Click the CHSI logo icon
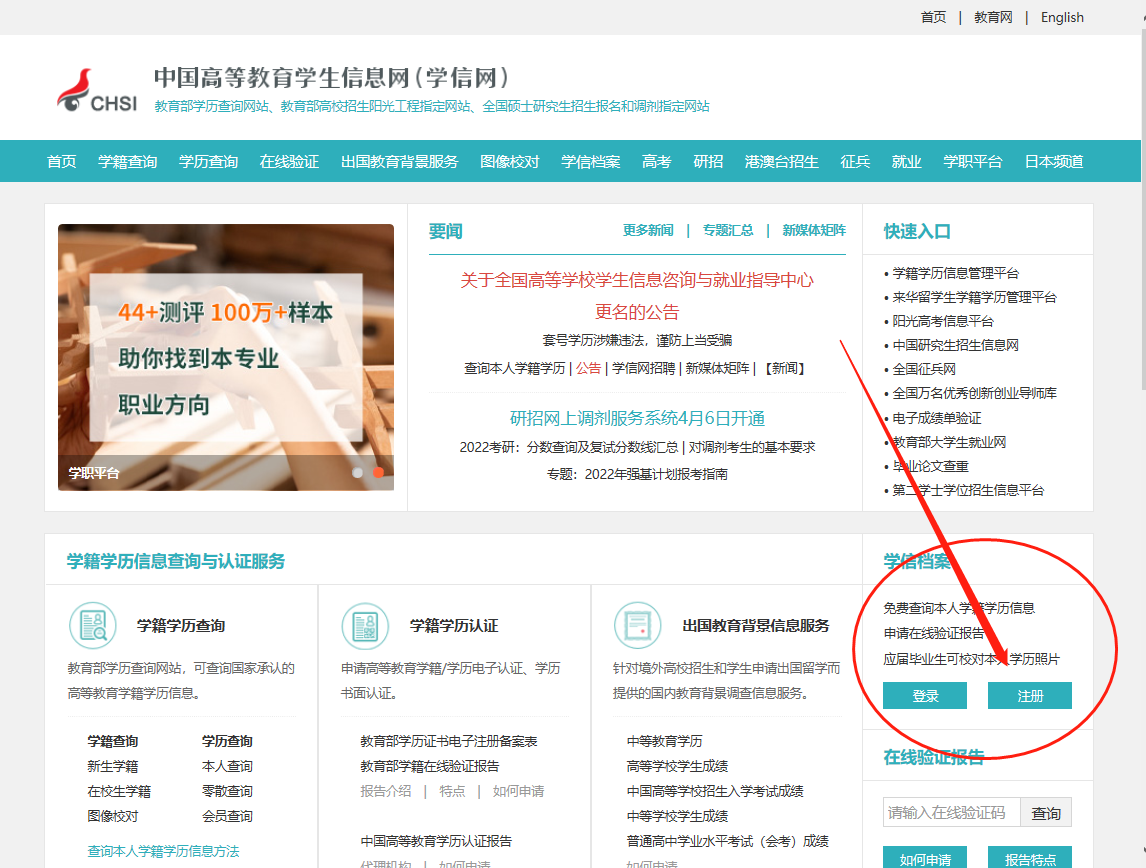The image size is (1146, 868). tap(96, 90)
